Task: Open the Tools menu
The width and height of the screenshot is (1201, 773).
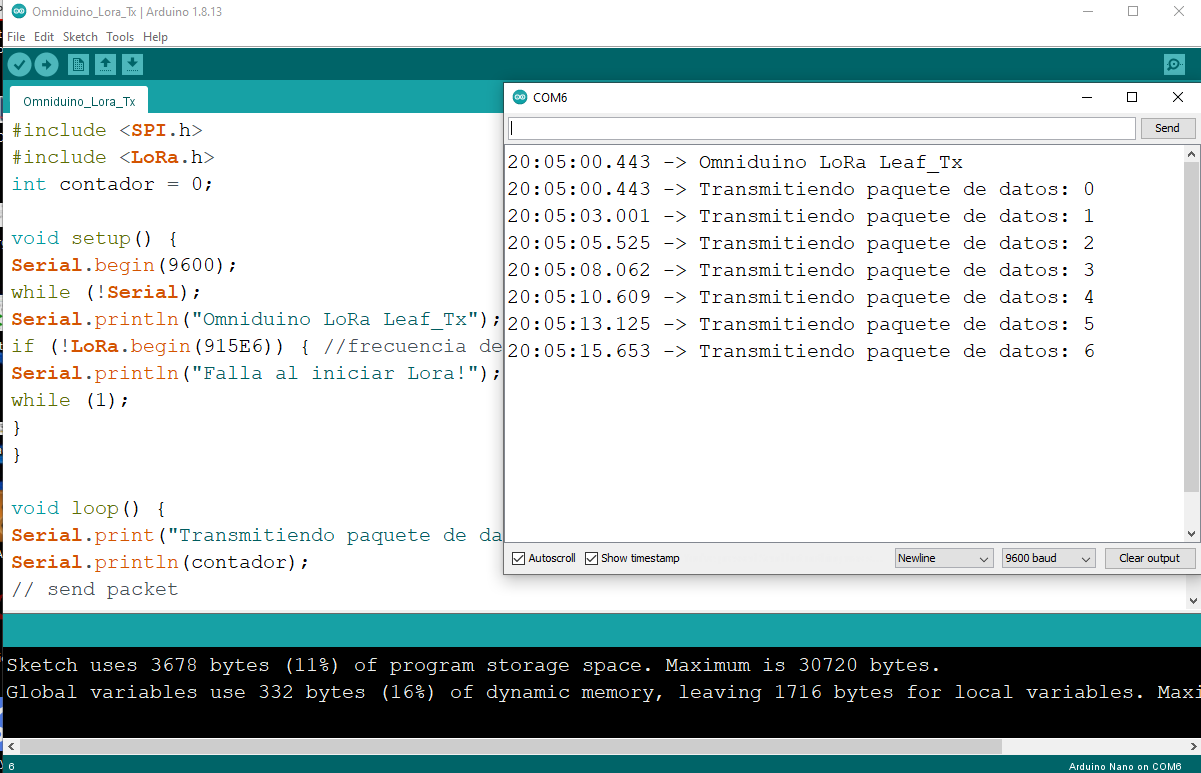Action: (x=120, y=37)
